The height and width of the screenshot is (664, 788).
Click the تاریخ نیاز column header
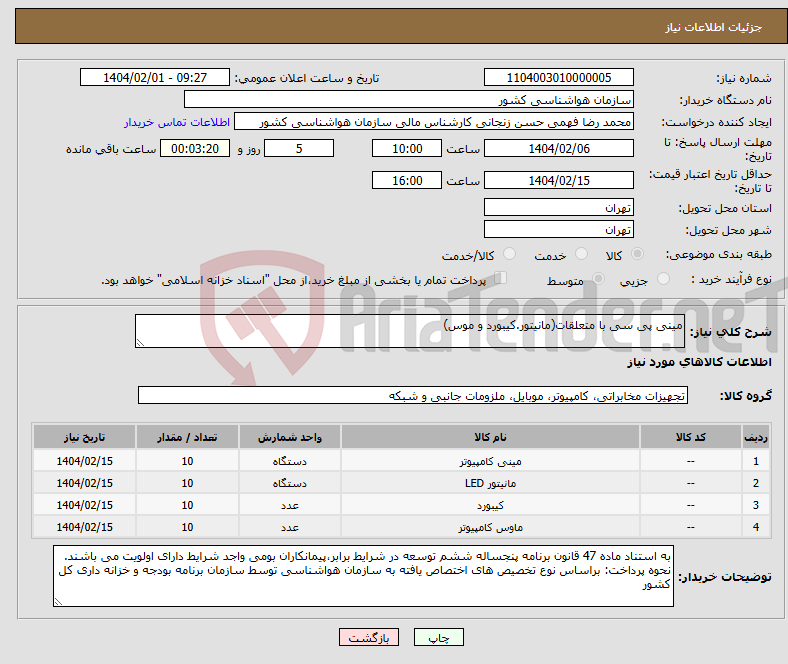tap(84, 437)
